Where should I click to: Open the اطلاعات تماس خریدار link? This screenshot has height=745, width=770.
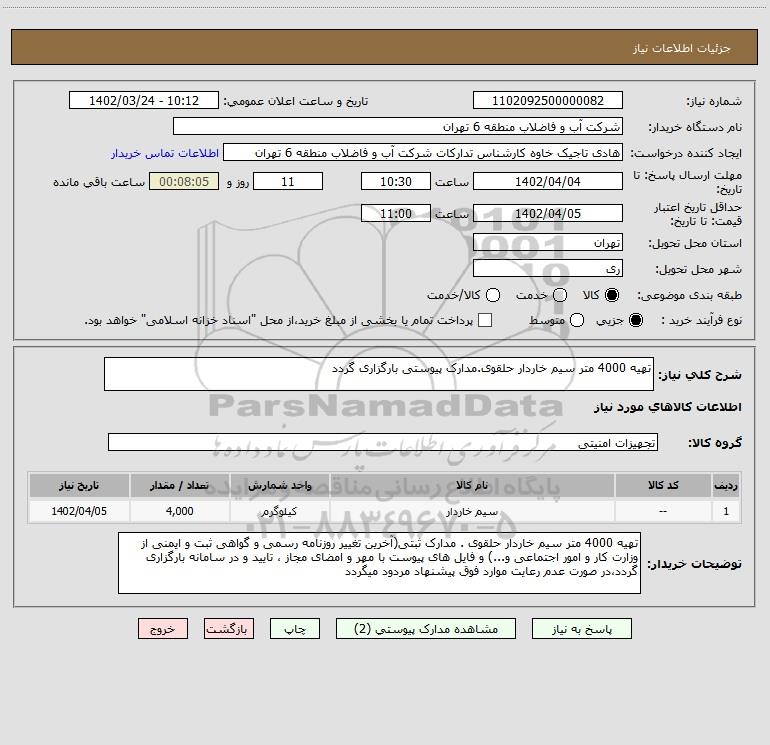(x=165, y=153)
